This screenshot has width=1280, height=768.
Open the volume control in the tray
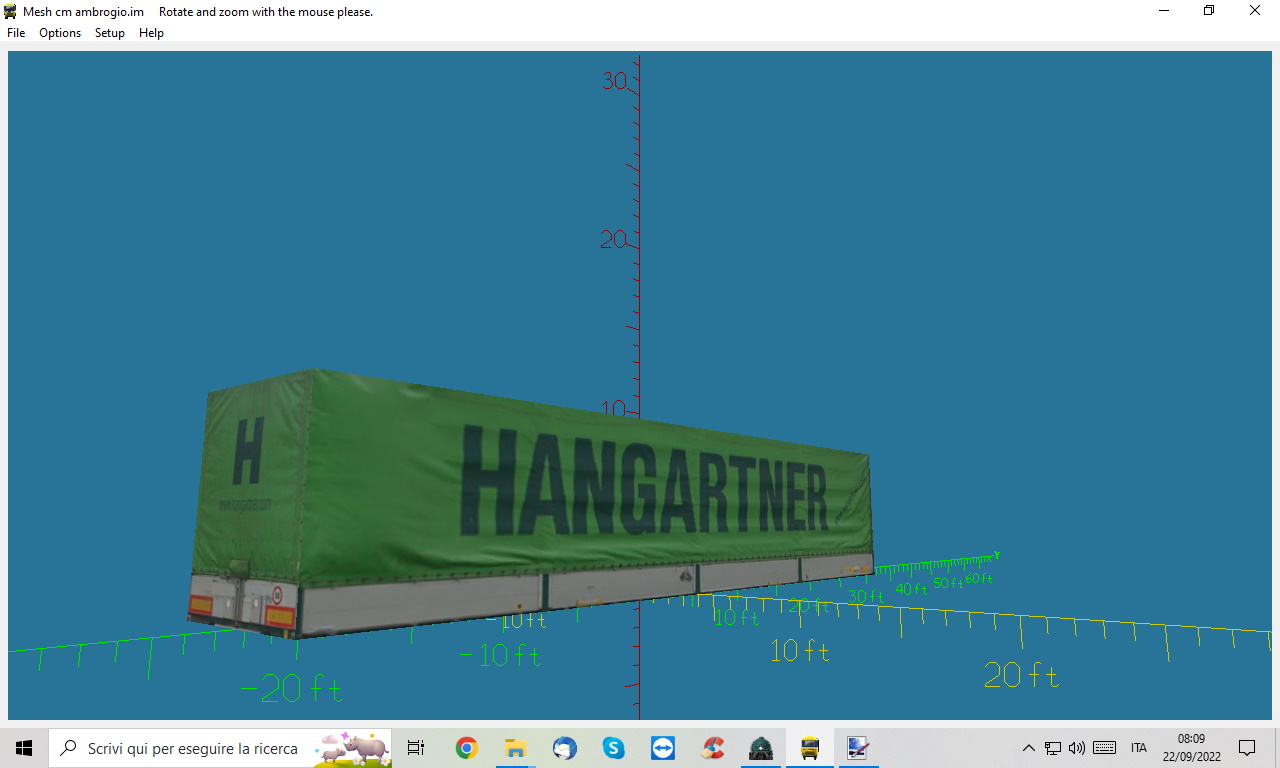click(x=1077, y=748)
